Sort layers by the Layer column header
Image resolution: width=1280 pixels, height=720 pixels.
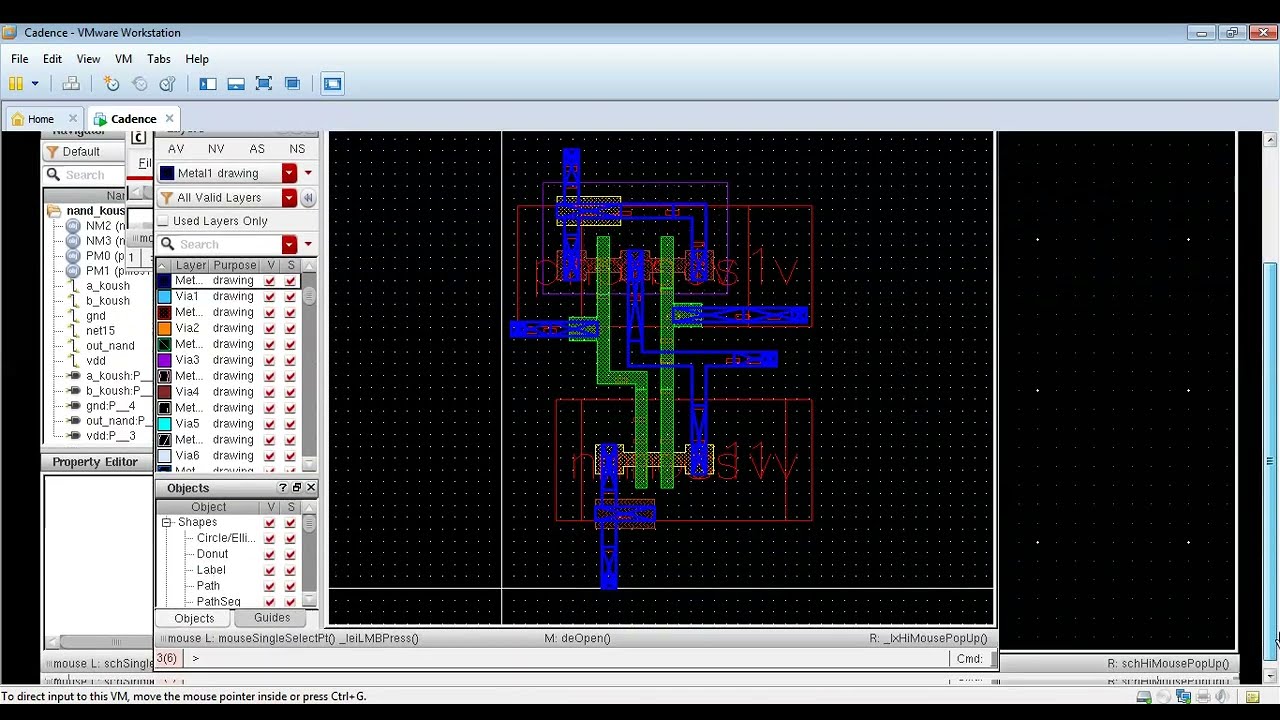point(191,265)
